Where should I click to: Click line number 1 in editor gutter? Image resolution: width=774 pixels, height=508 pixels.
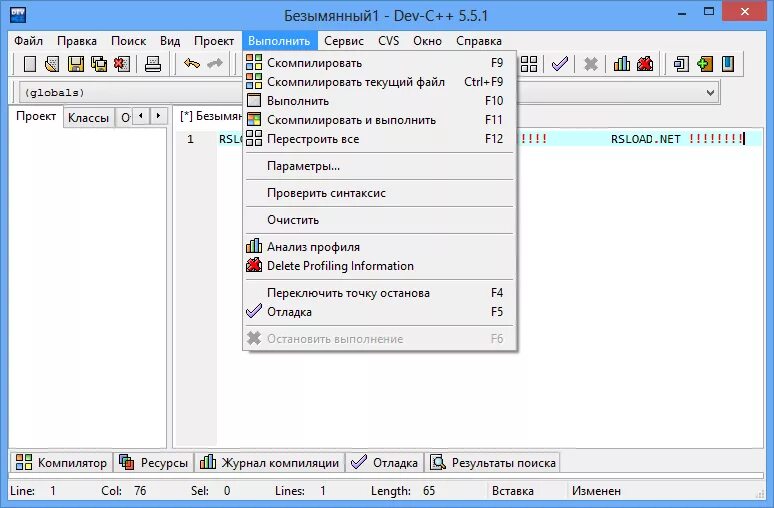click(190, 139)
